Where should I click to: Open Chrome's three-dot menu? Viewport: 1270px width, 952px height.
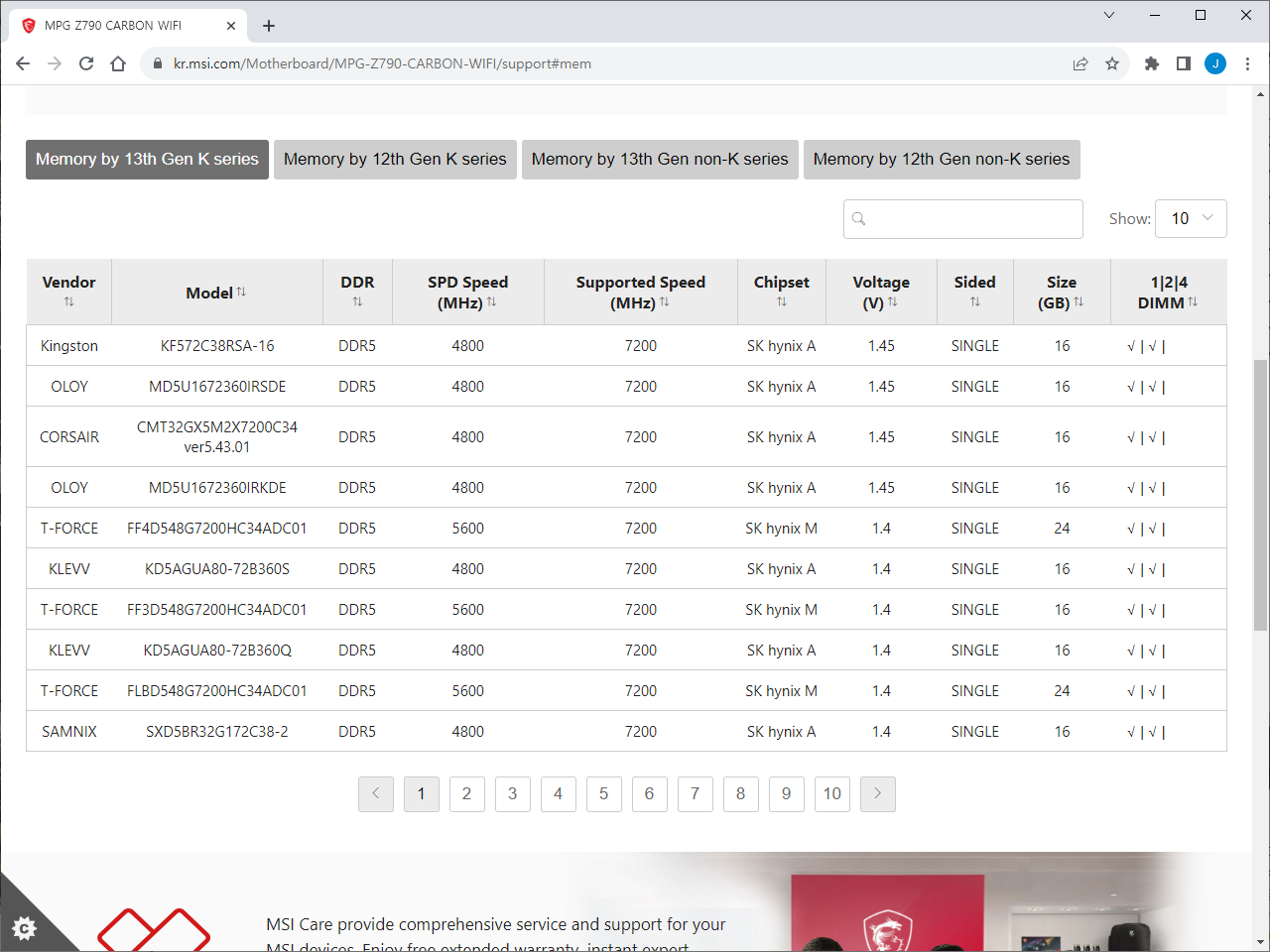pos(1247,63)
